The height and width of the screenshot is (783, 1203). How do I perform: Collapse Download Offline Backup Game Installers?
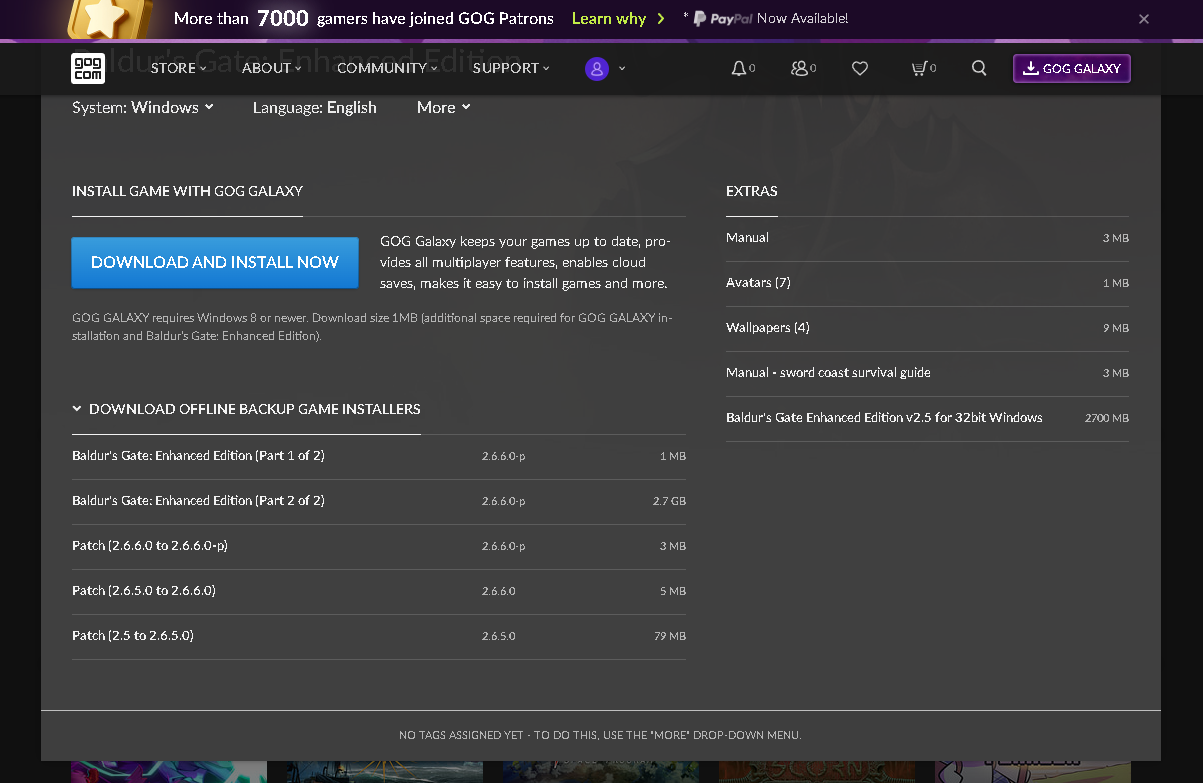click(246, 409)
